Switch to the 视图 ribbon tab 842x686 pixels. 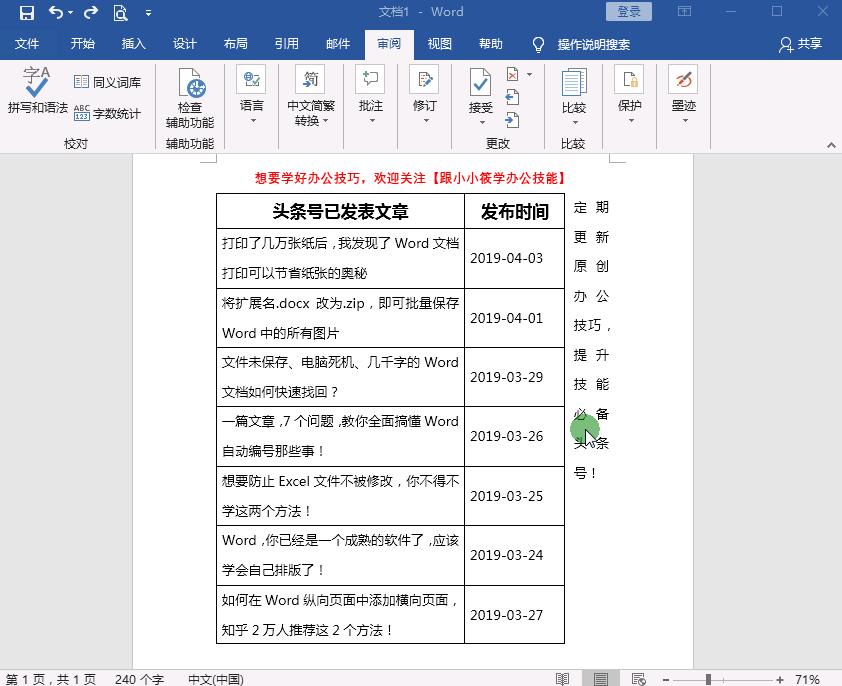[x=438, y=43]
